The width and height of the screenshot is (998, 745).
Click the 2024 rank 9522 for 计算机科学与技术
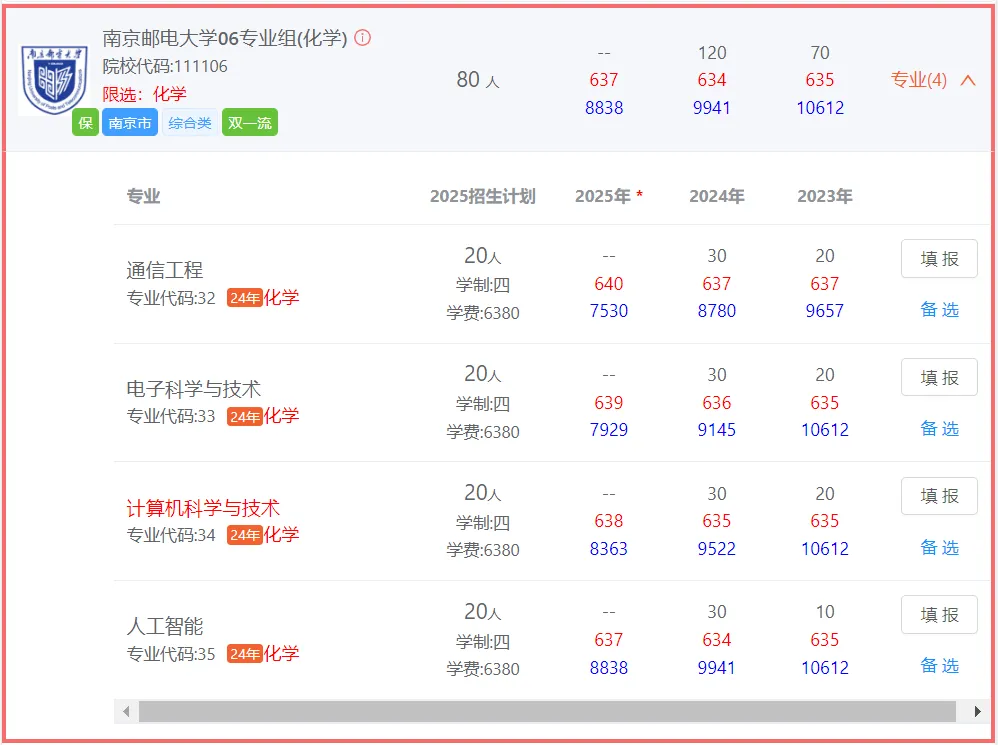[x=717, y=548]
